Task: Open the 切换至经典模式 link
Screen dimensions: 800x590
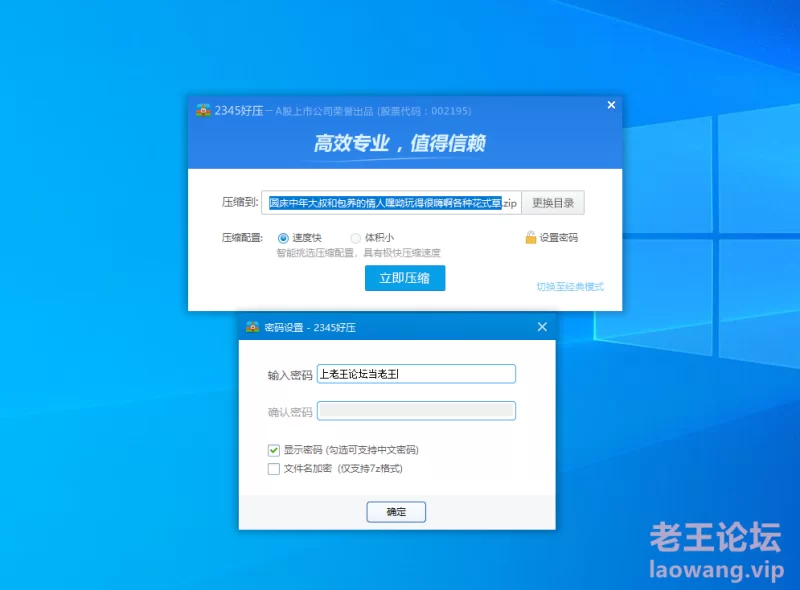Action: click(x=570, y=286)
